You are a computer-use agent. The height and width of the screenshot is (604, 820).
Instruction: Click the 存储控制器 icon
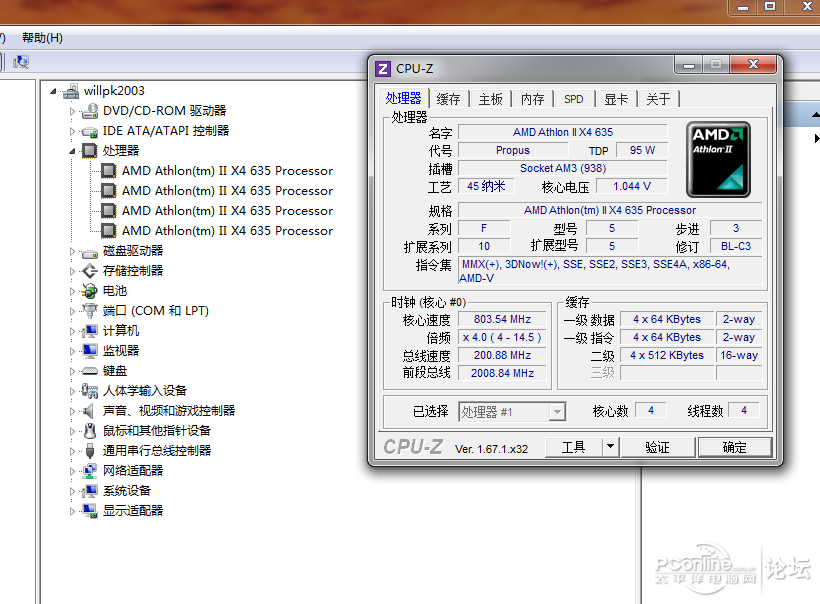coord(90,271)
